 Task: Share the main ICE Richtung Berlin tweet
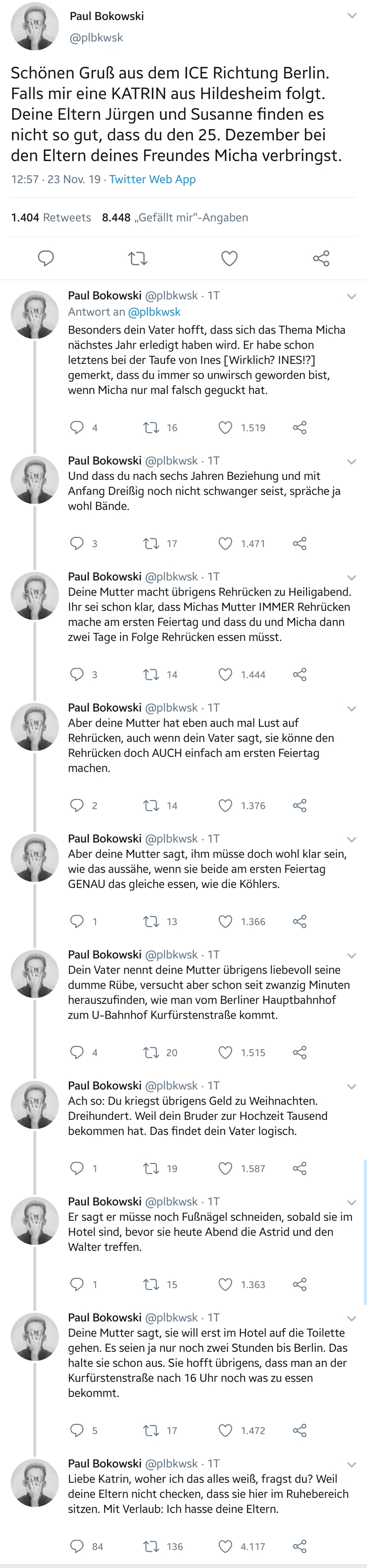pyautogui.click(x=321, y=259)
